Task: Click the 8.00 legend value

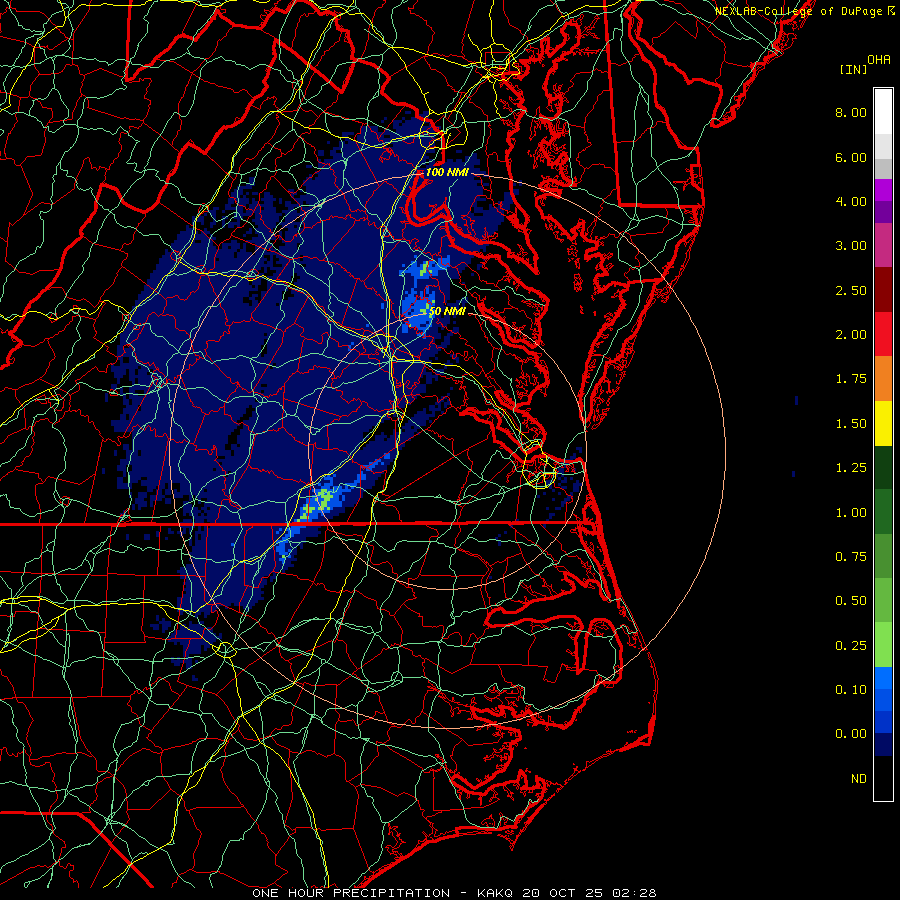Action: [x=851, y=112]
